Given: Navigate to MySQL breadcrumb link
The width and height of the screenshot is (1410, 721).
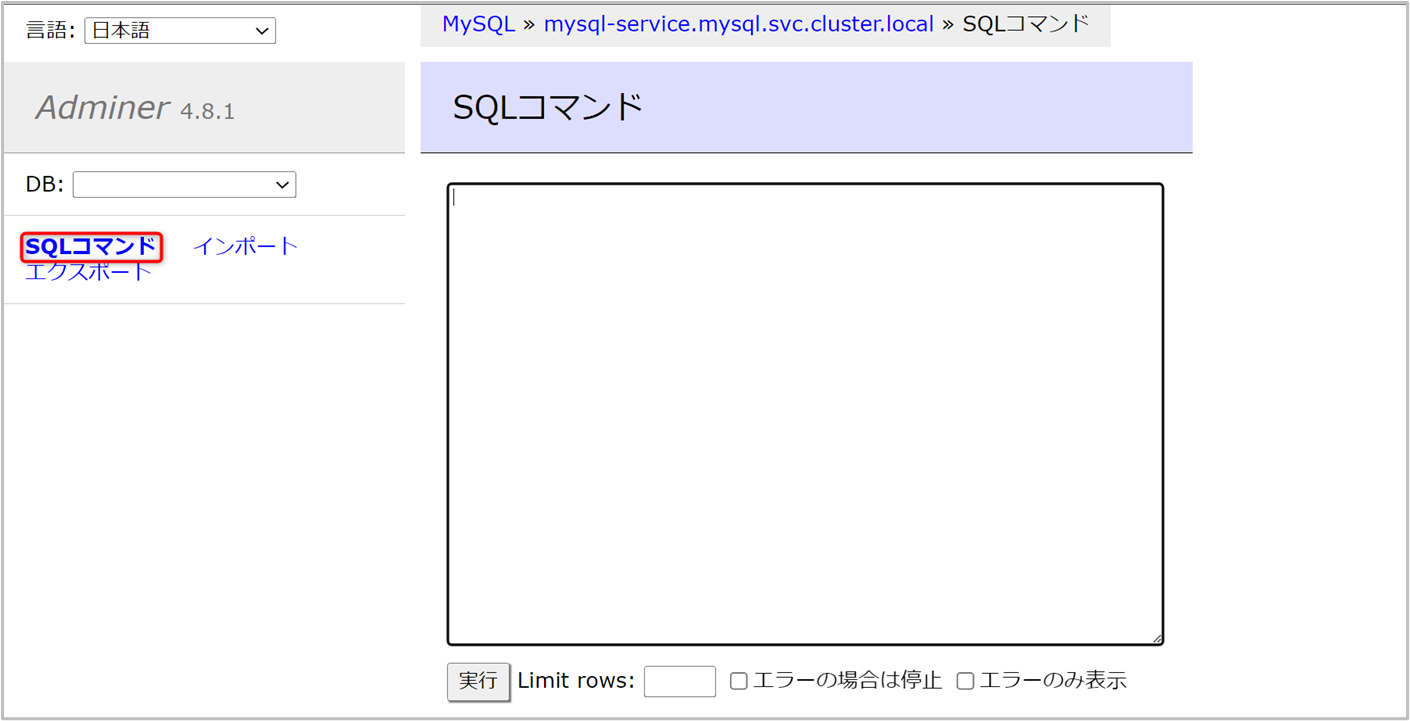Looking at the screenshot, I should (478, 24).
